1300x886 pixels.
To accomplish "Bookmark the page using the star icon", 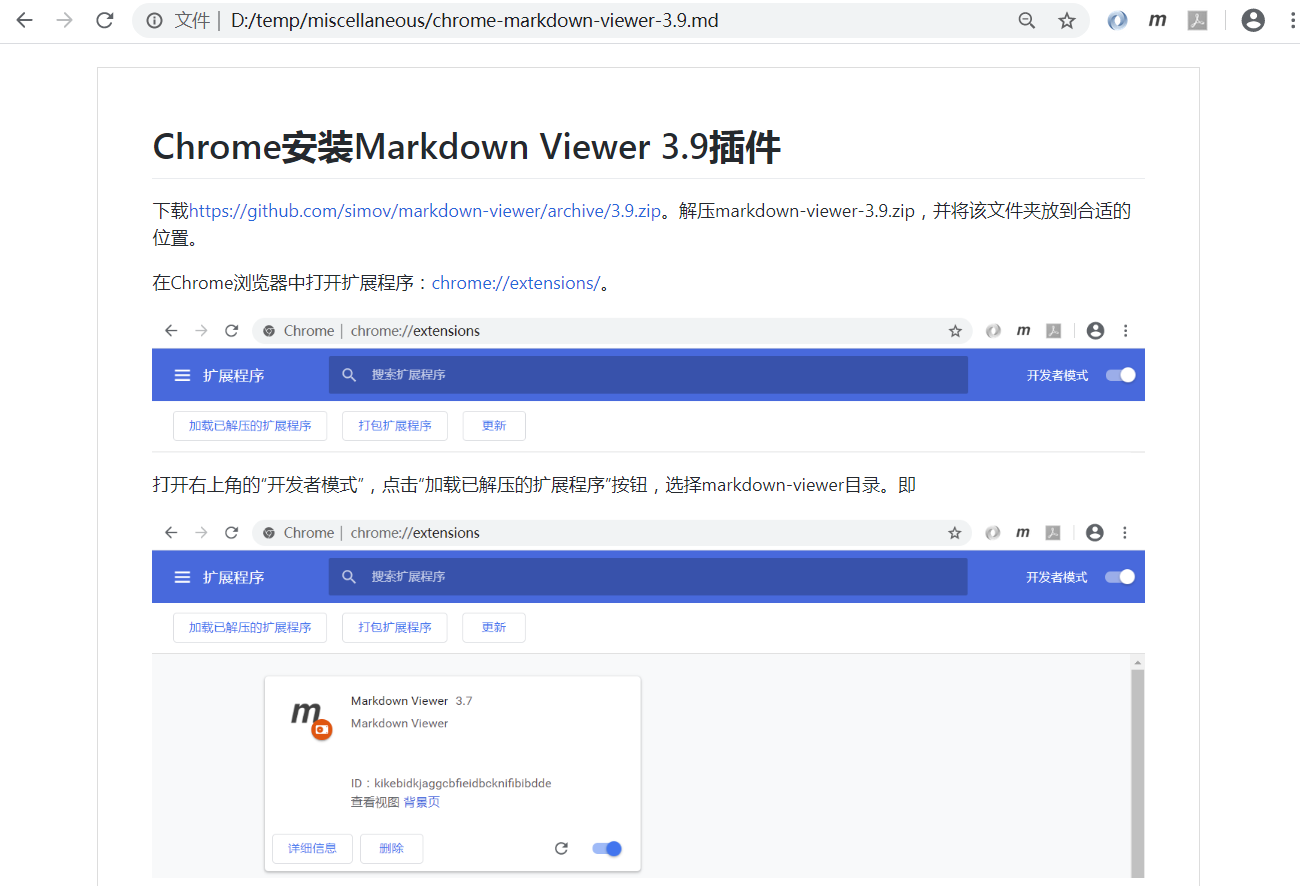I will pos(1067,20).
